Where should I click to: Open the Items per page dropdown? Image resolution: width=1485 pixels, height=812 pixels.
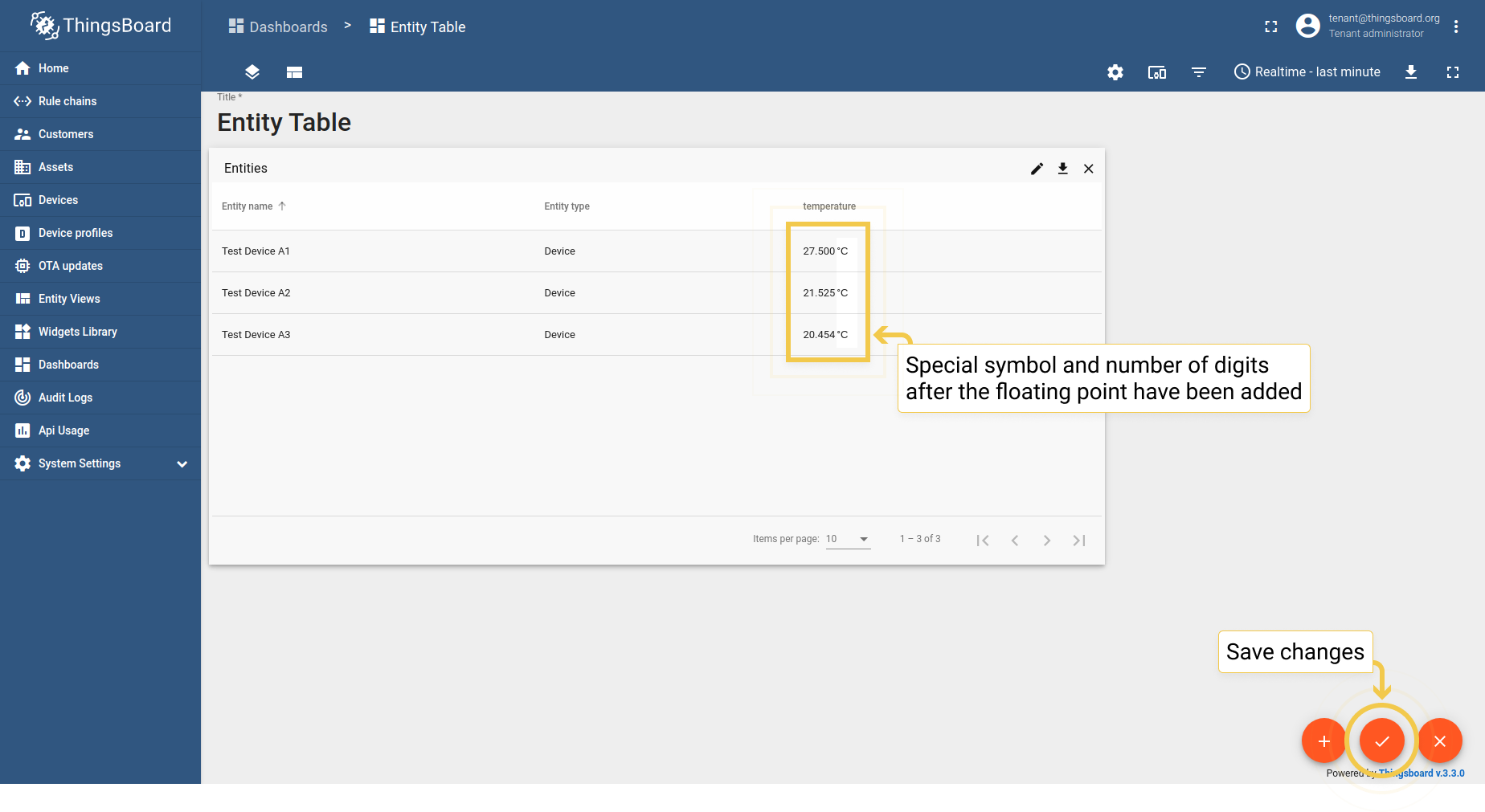(848, 539)
